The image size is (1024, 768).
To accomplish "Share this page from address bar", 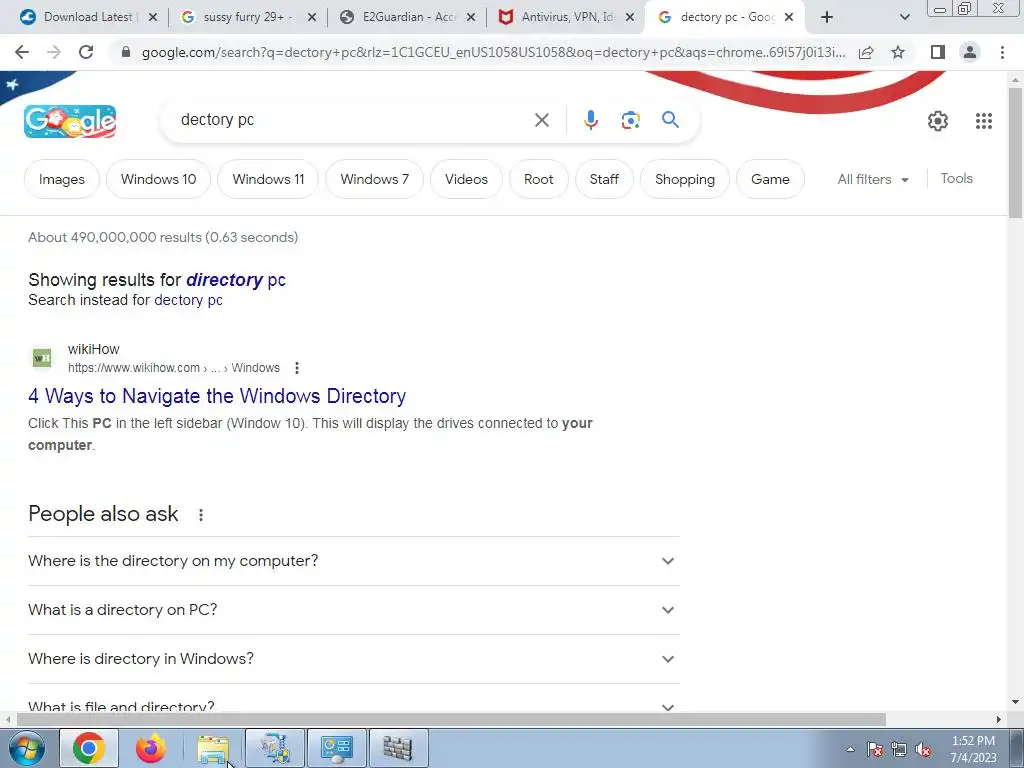I will click(866, 52).
